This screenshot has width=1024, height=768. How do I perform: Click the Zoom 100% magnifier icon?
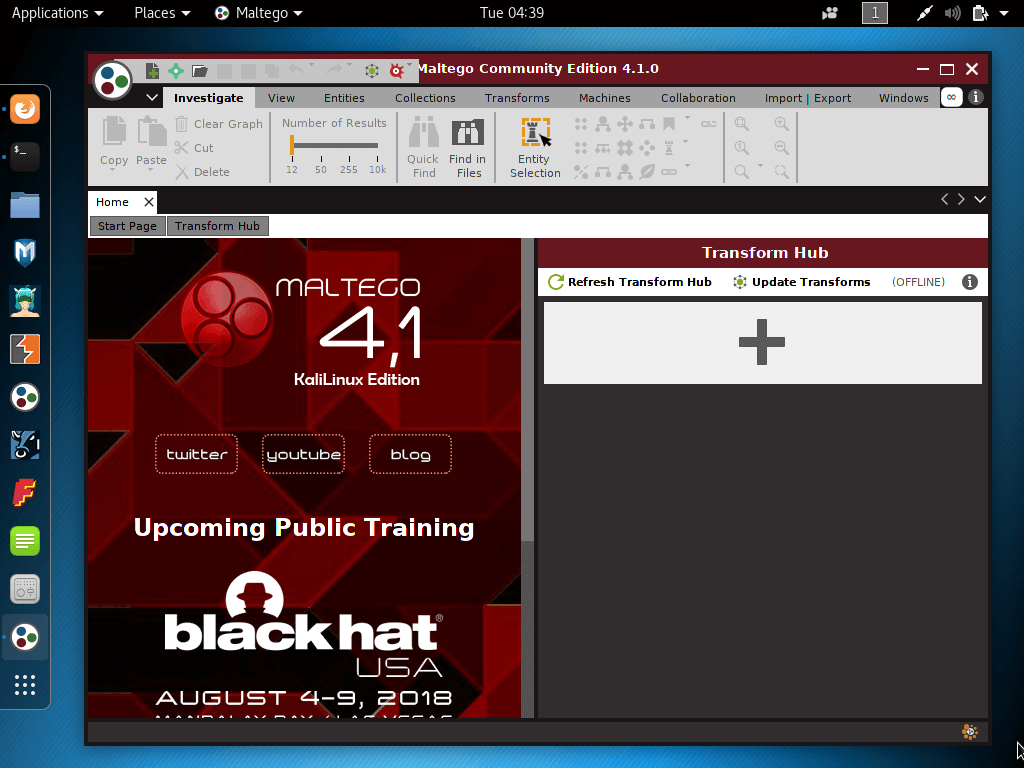tap(742, 148)
